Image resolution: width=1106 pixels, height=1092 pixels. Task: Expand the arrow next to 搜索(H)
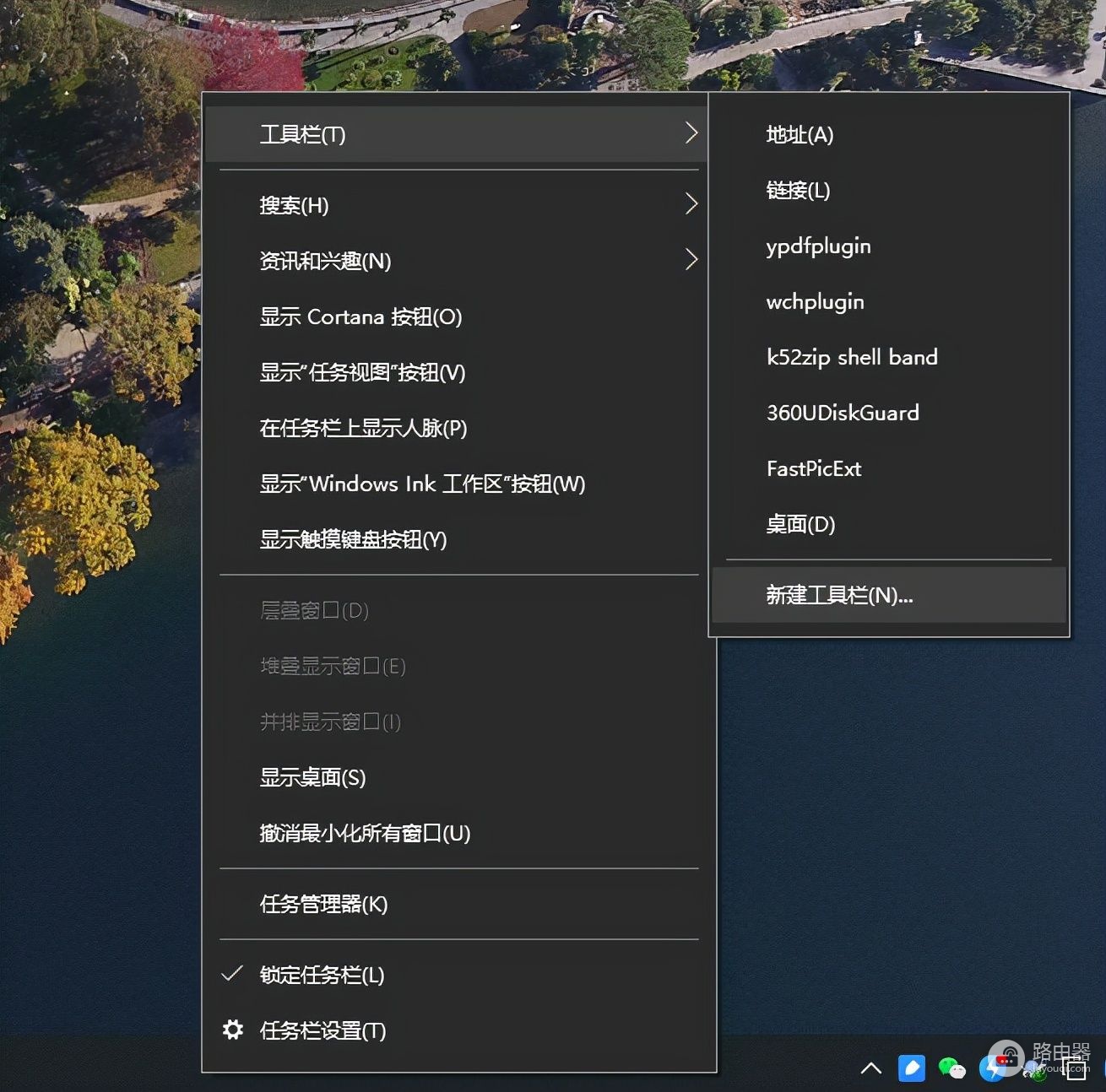click(691, 203)
